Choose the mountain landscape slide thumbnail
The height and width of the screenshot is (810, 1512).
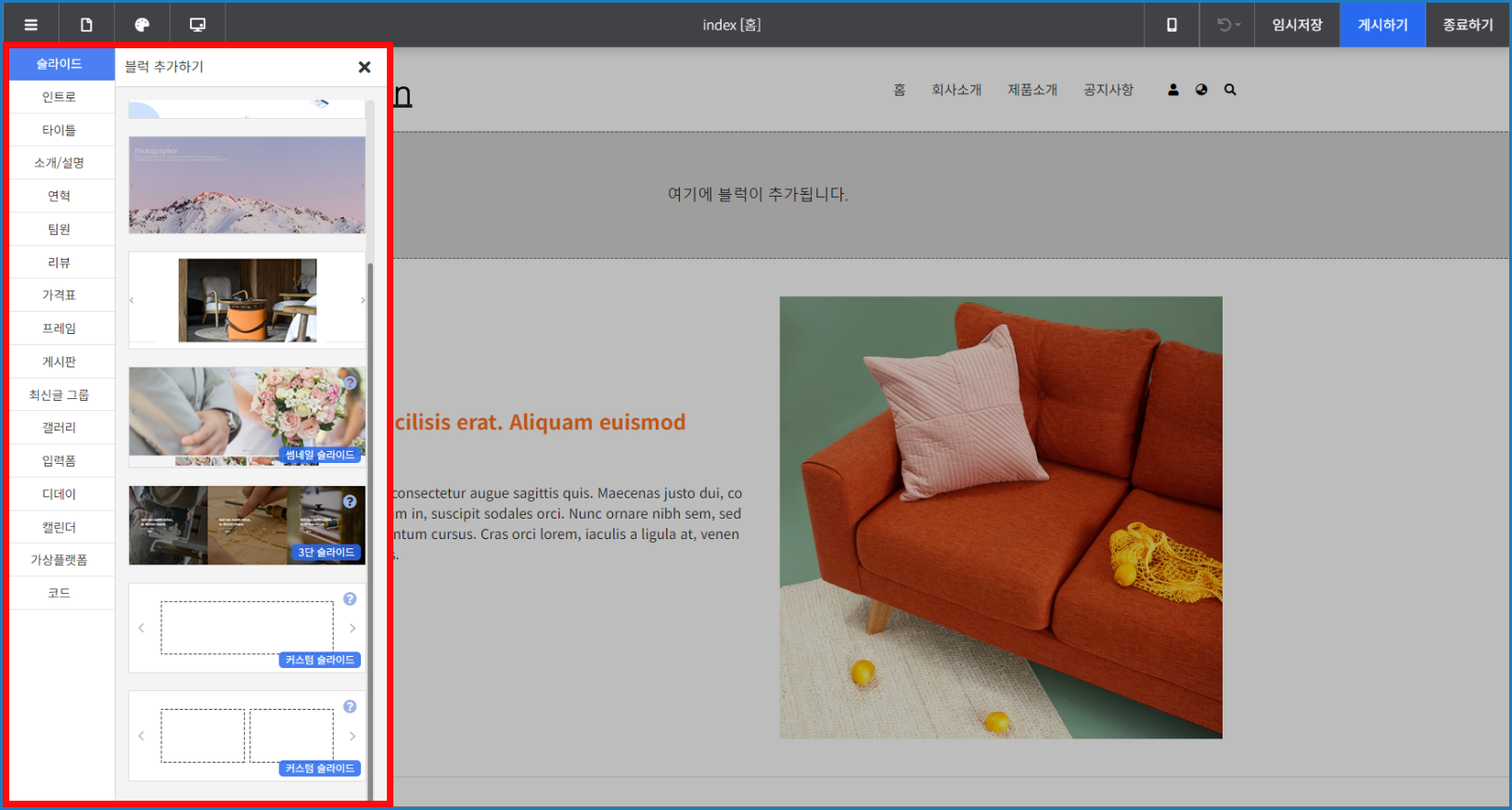tap(247, 185)
